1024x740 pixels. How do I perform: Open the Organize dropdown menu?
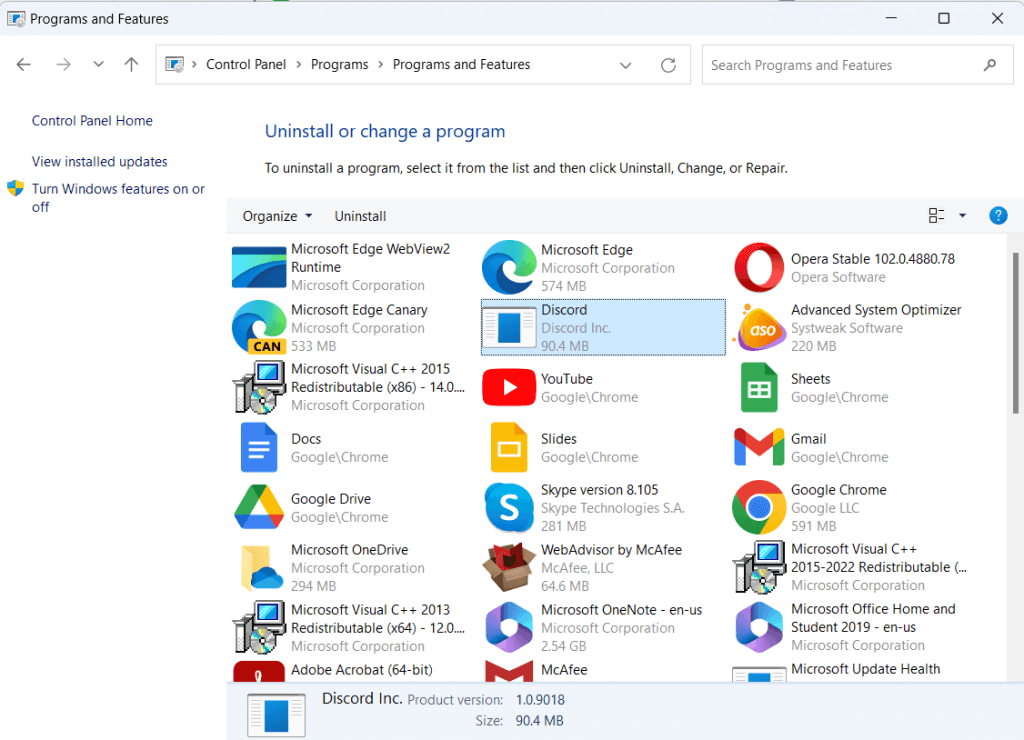(x=277, y=216)
